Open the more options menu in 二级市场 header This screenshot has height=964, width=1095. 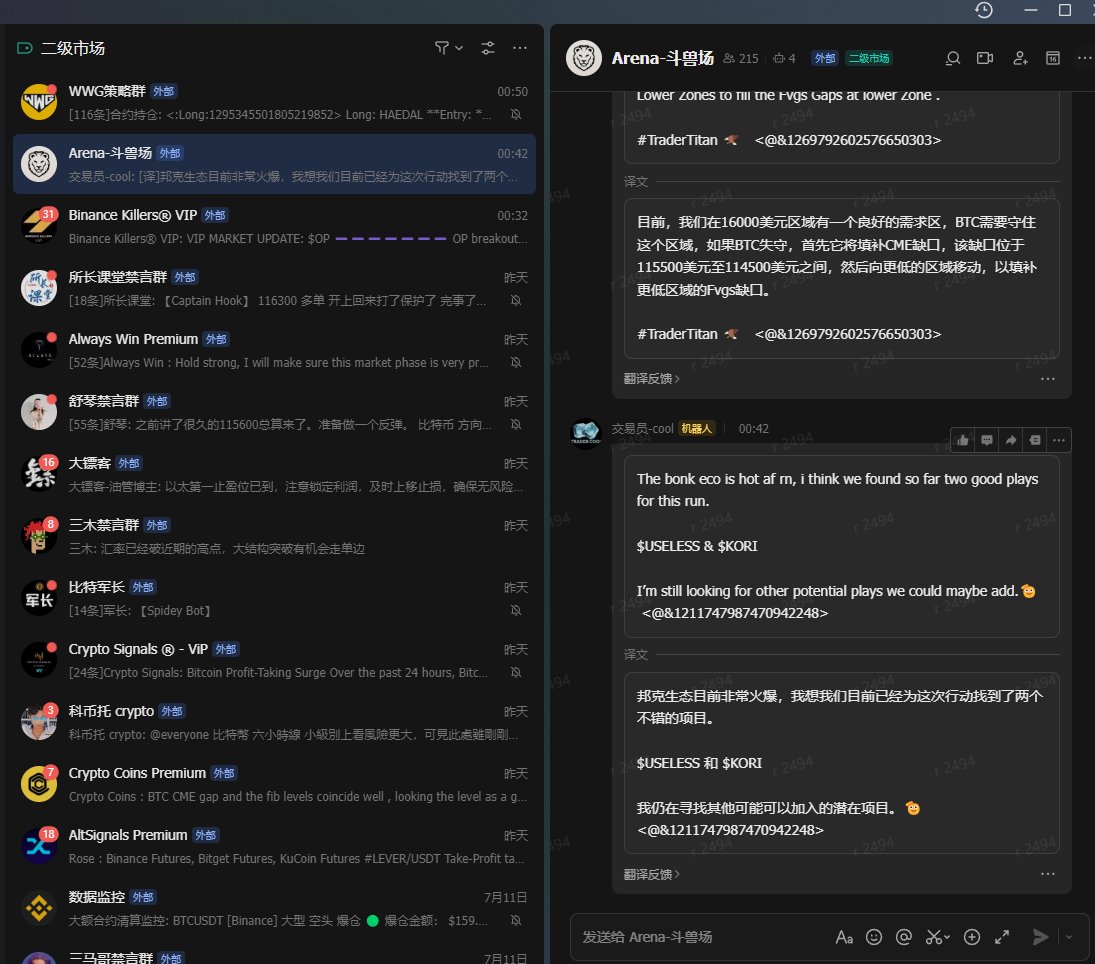(520, 48)
